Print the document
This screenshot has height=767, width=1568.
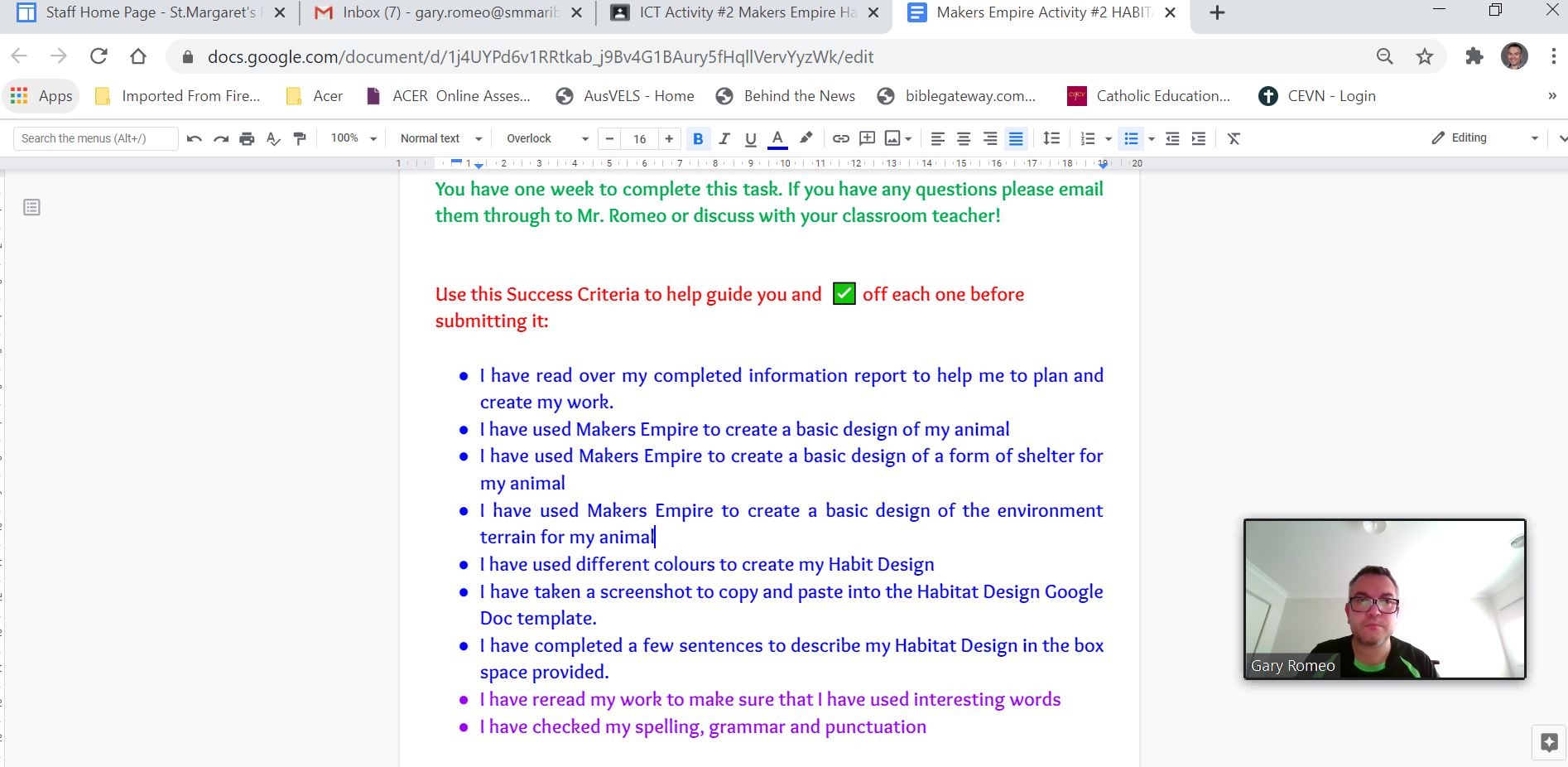click(x=247, y=138)
